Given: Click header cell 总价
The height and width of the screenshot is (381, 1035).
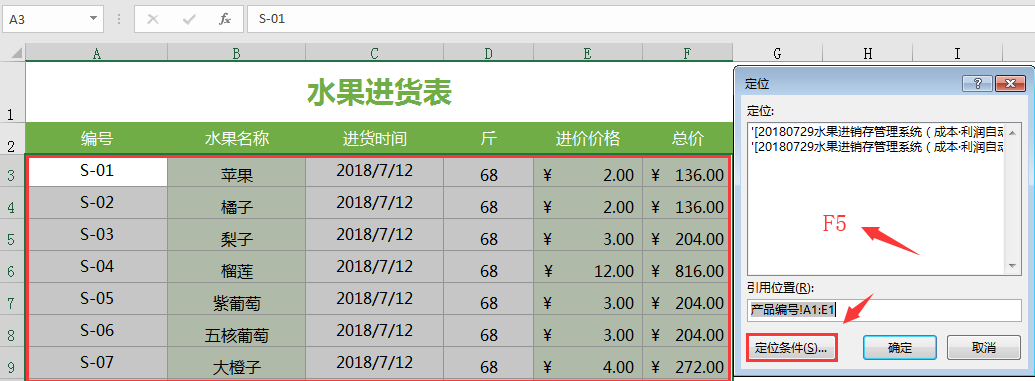Looking at the screenshot, I should pyautogui.click(x=687, y=139).
